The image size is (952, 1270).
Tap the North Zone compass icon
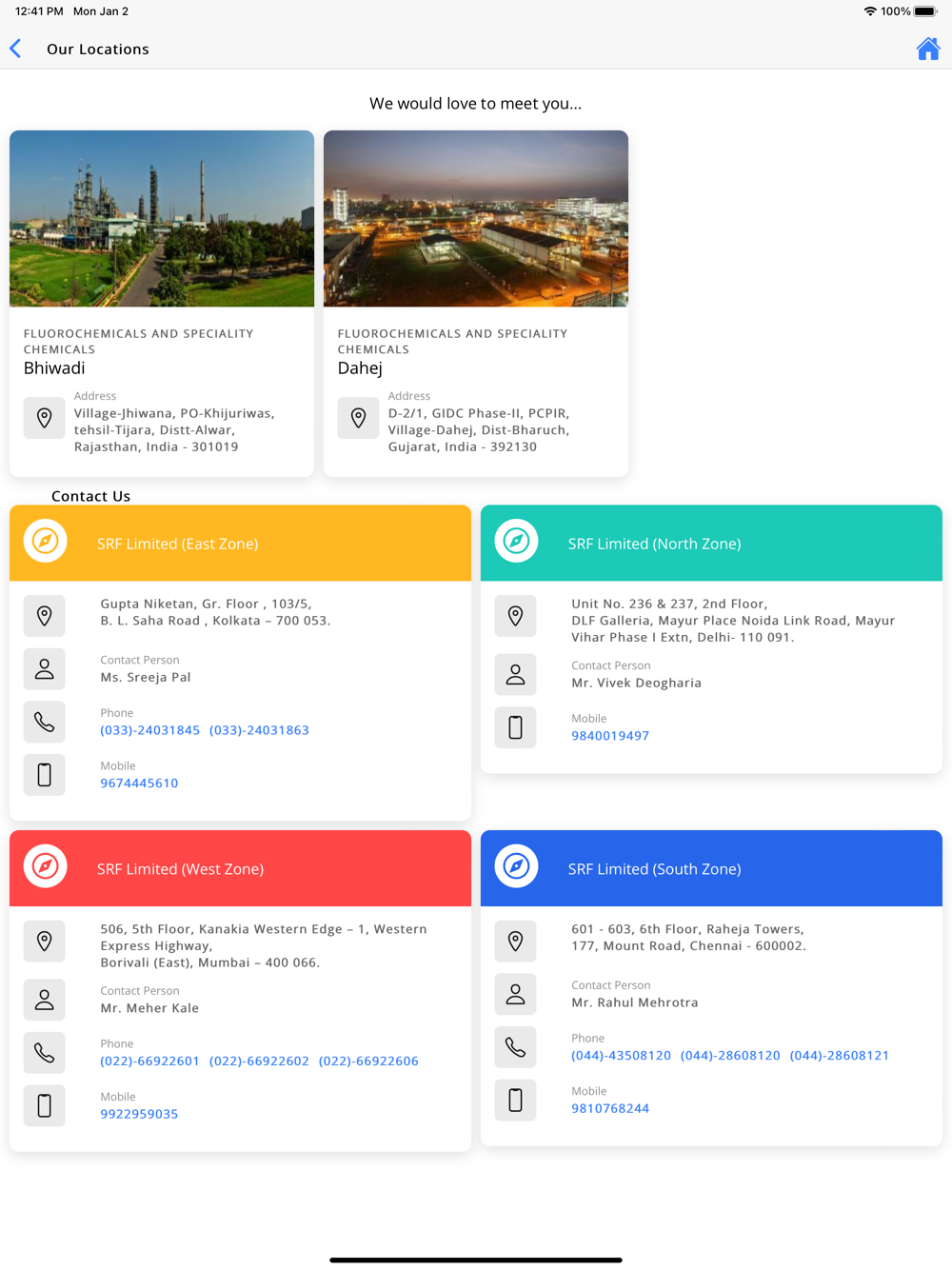[x=517, y=541]
